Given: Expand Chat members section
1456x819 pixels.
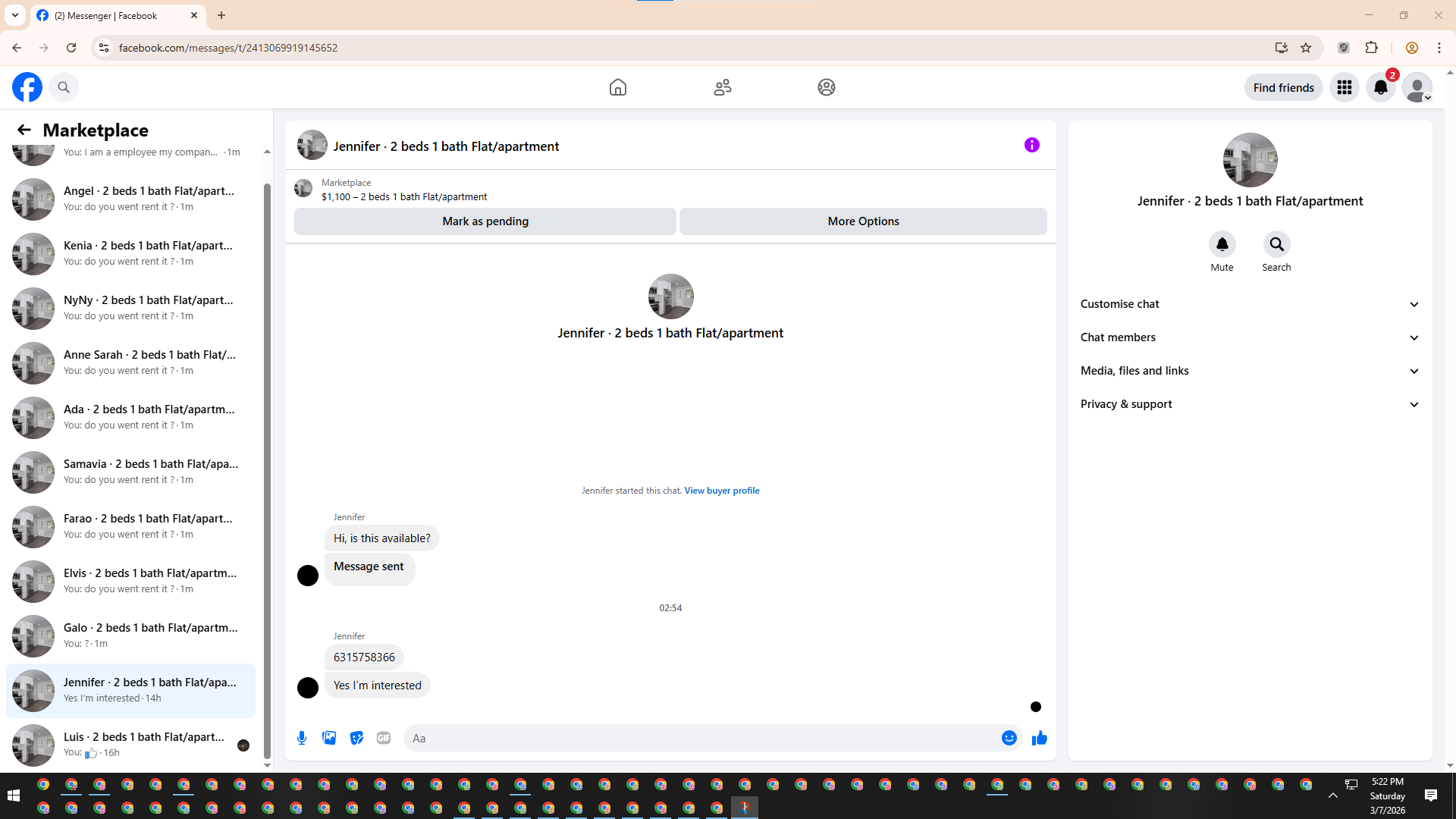Looking at the screenshot, I should (1250, 337).
